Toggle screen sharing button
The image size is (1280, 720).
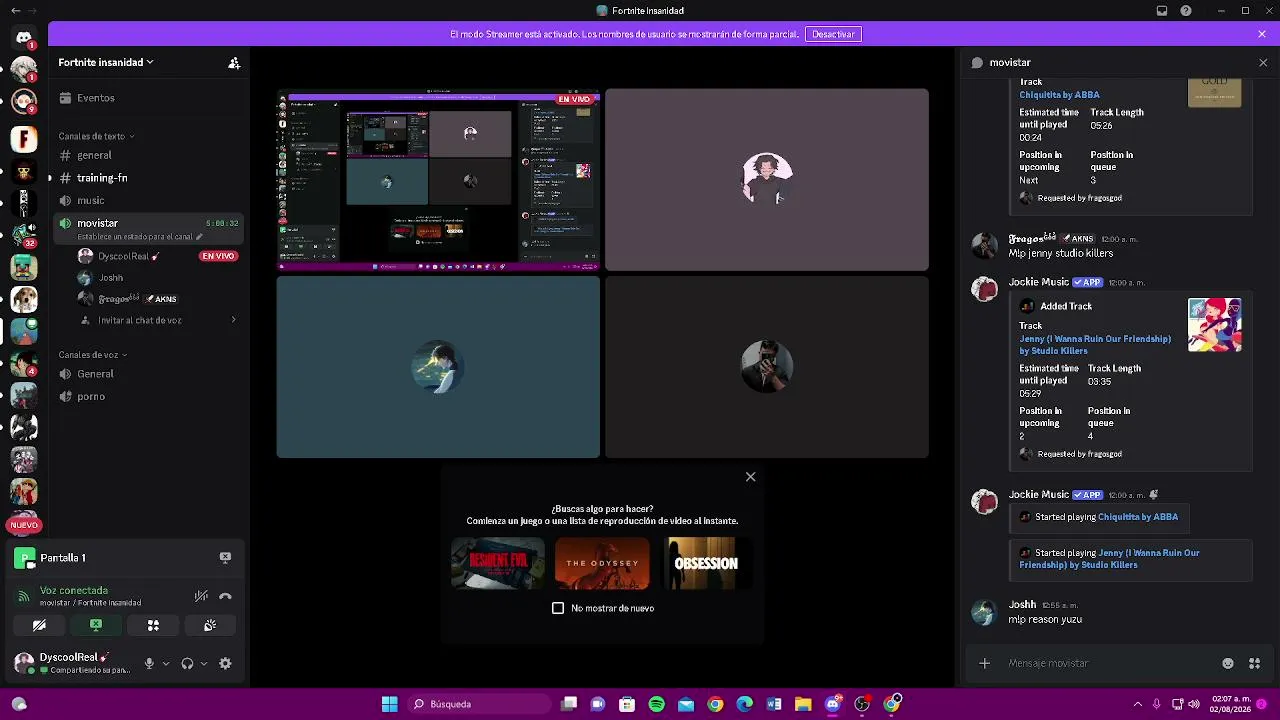tap(96, 625)
